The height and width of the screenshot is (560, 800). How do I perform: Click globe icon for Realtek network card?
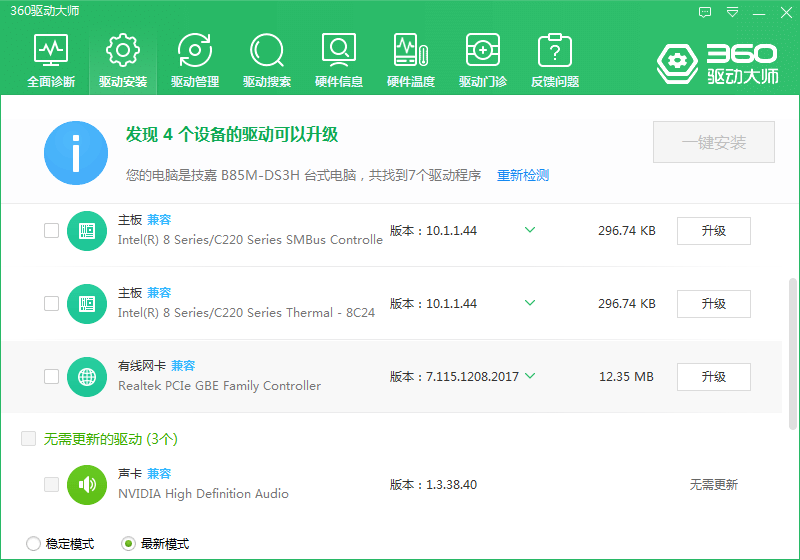pyautogui.click(x=87, y=377)
